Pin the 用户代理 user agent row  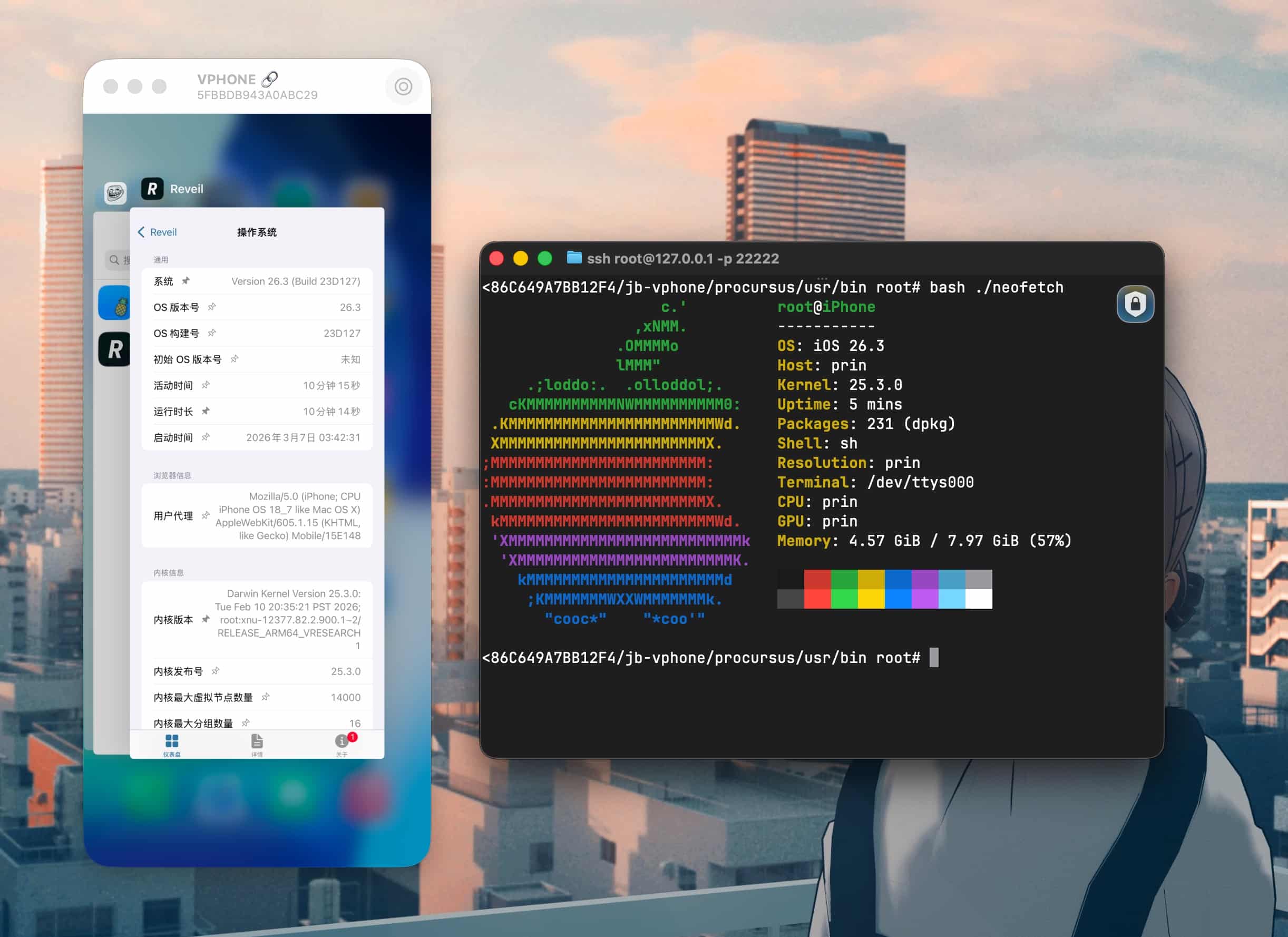(206, 515)
